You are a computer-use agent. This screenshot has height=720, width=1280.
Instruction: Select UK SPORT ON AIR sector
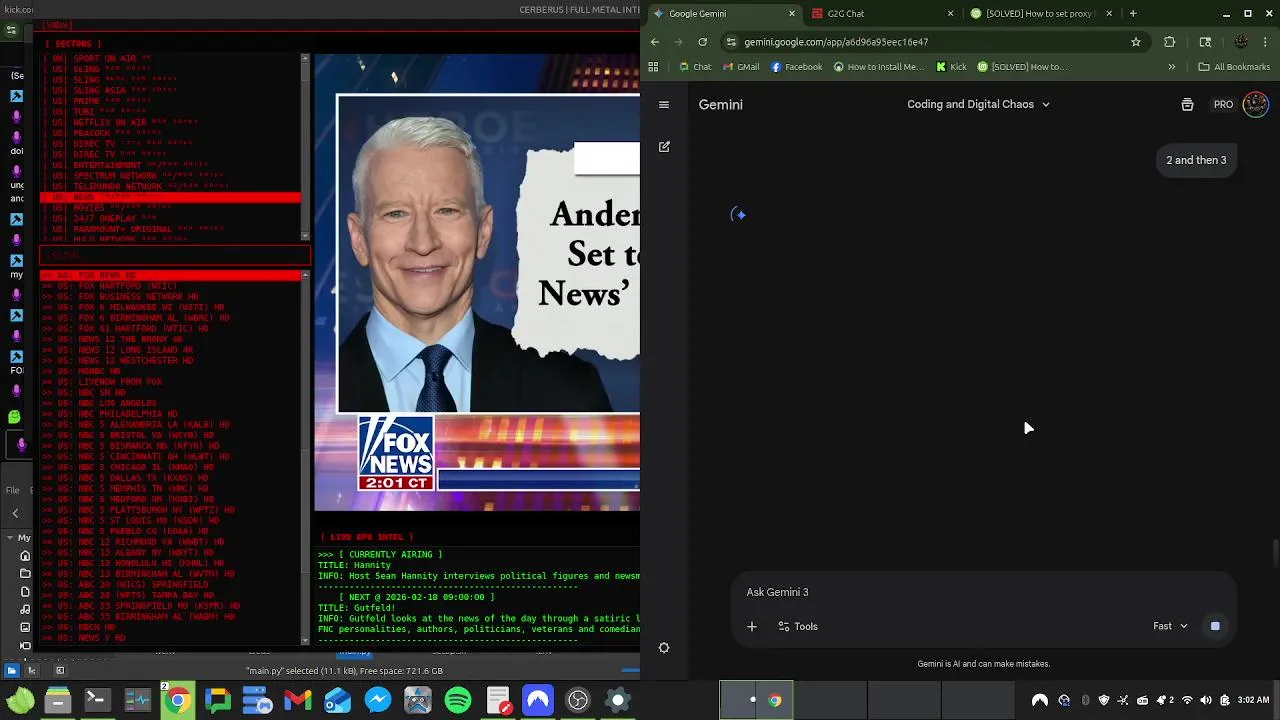170,59
